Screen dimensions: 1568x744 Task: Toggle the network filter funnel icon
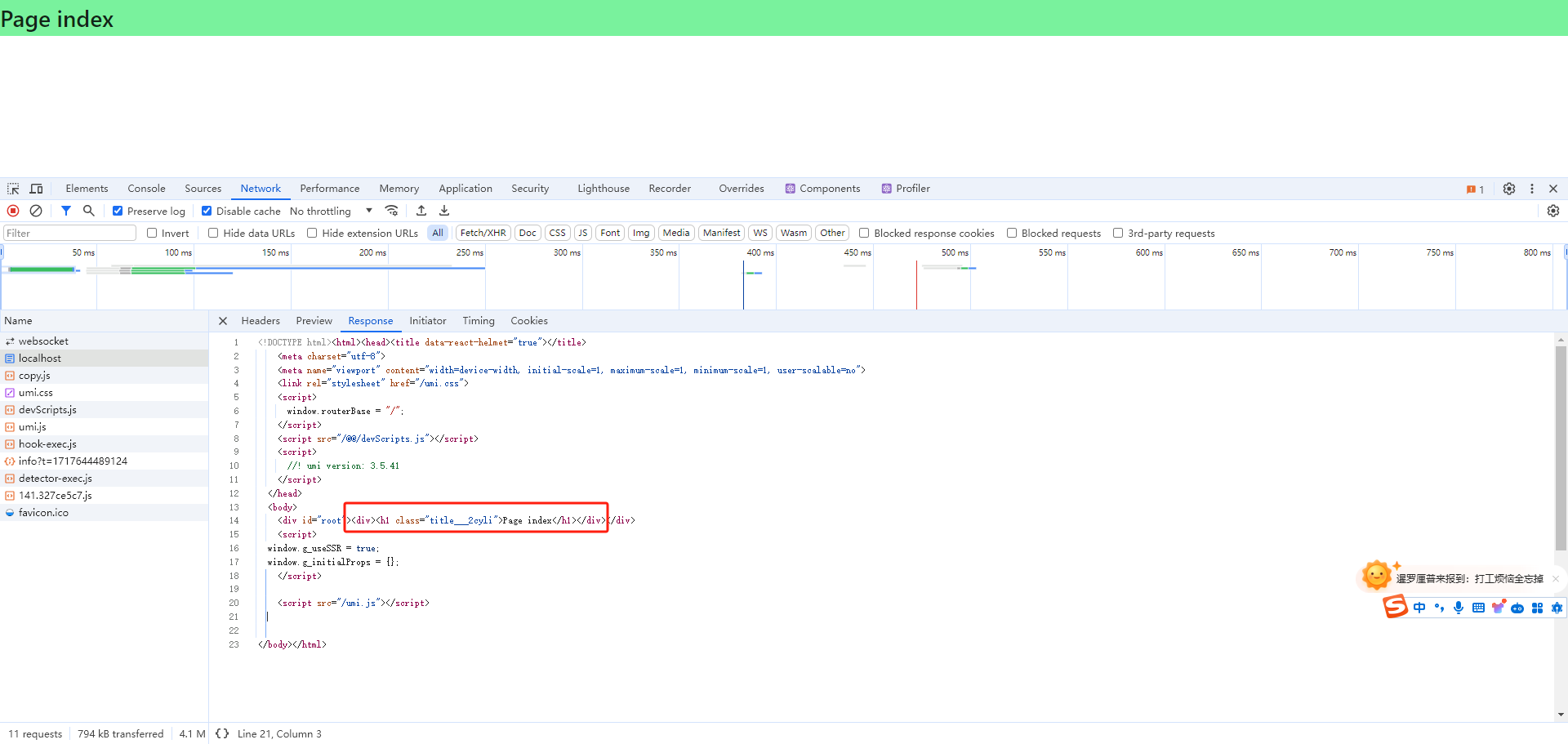pos(66,211)
